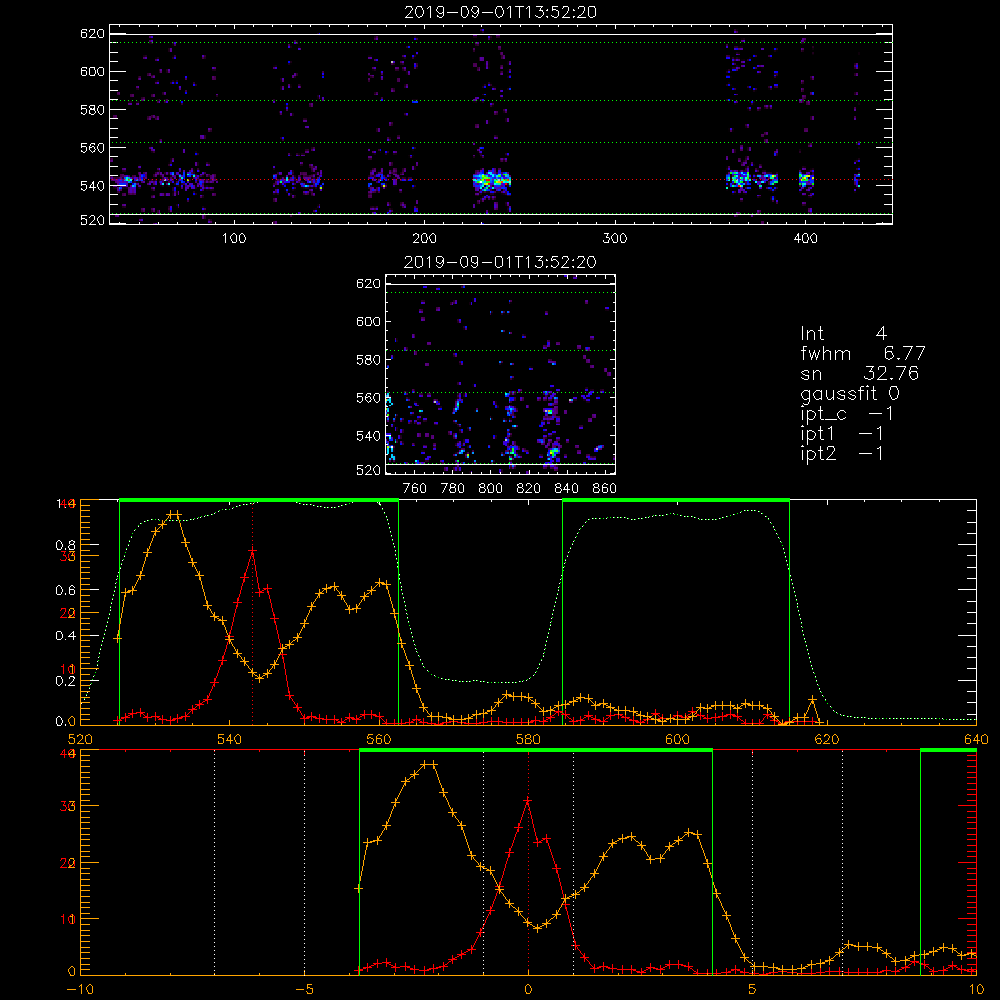
Task: Click x-axis tick label 860 in middle image
Action: tap(605, 489)
